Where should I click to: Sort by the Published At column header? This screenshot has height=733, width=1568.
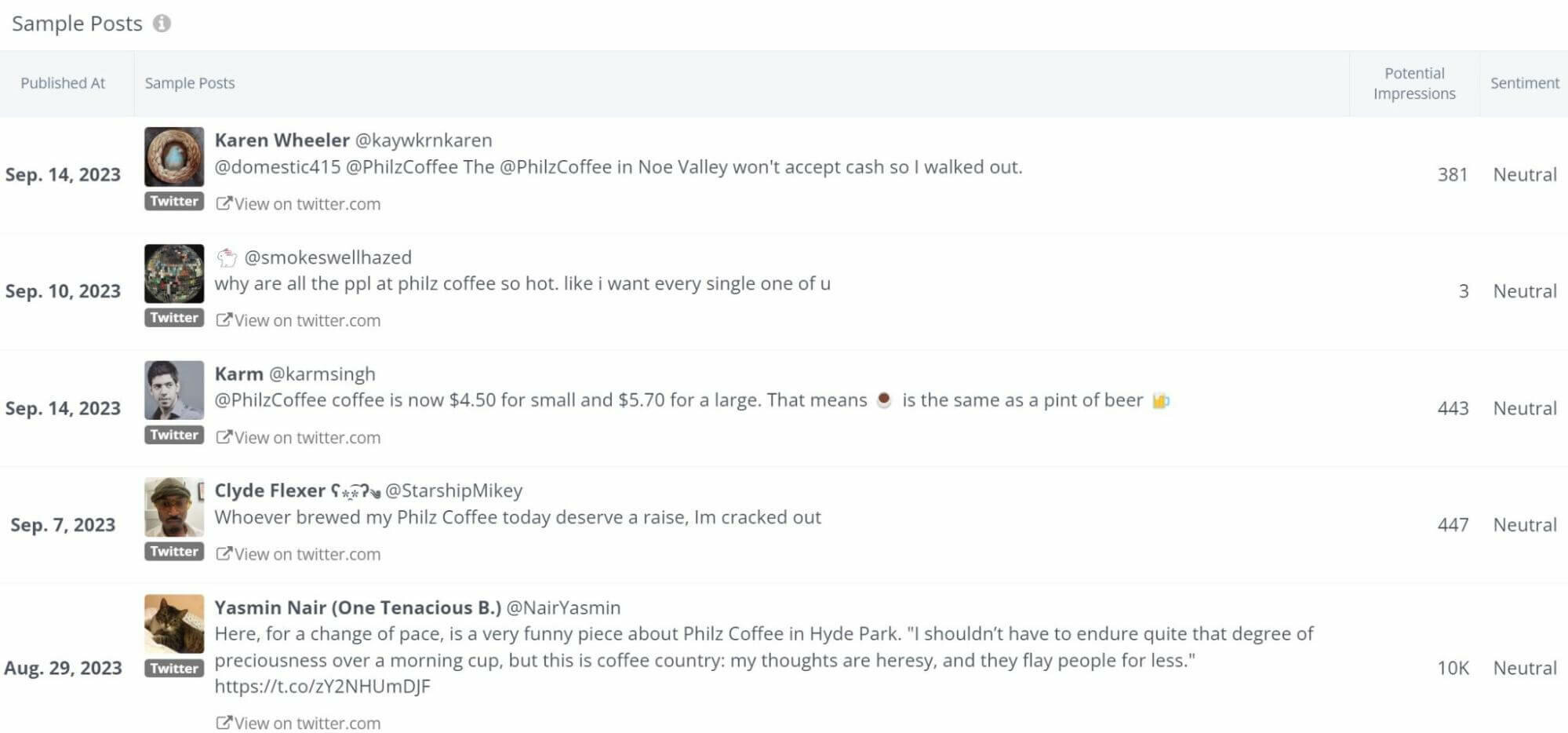(64, 83)
